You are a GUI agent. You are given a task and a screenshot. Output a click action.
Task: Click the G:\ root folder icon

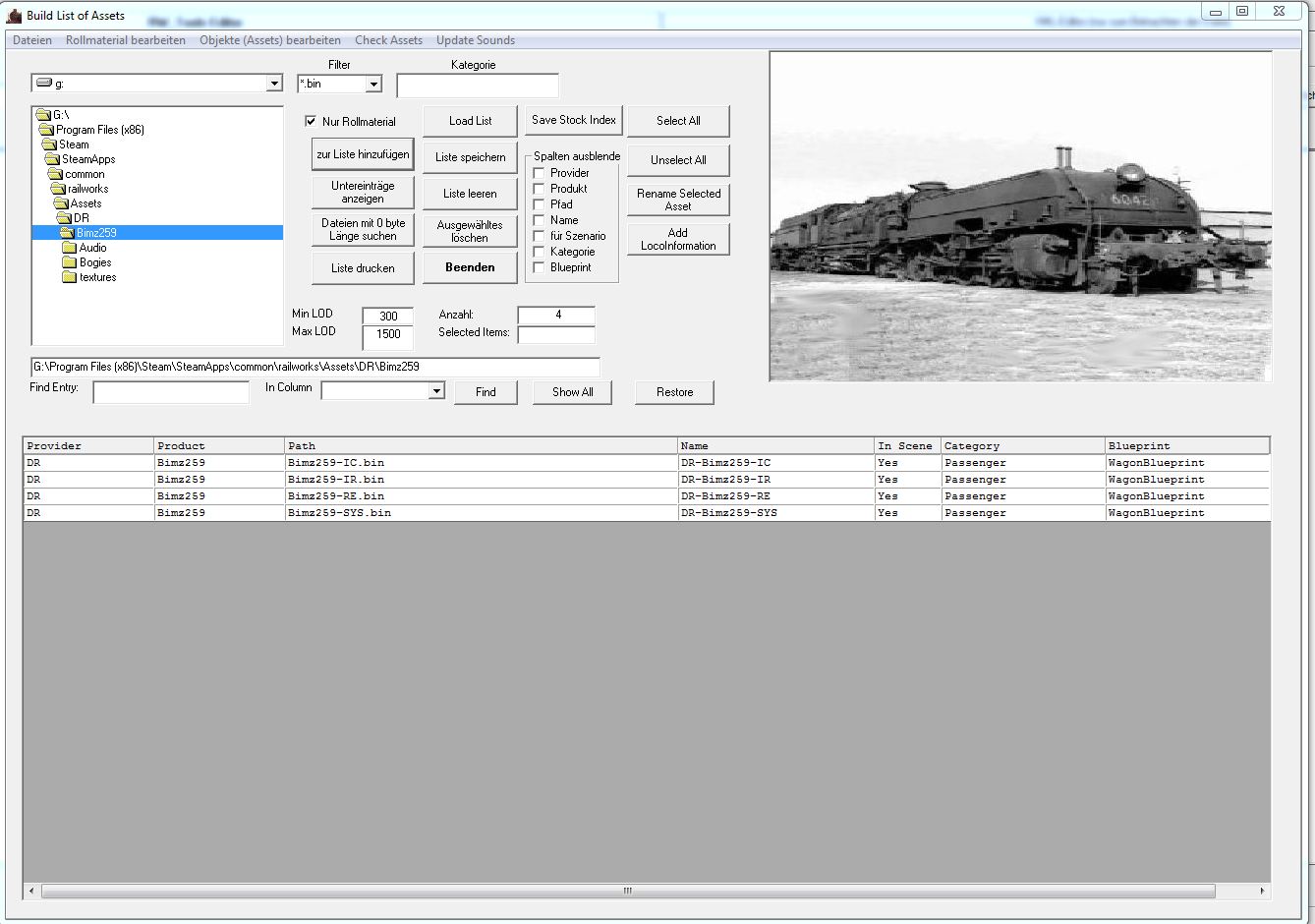[x=42, y=115]
